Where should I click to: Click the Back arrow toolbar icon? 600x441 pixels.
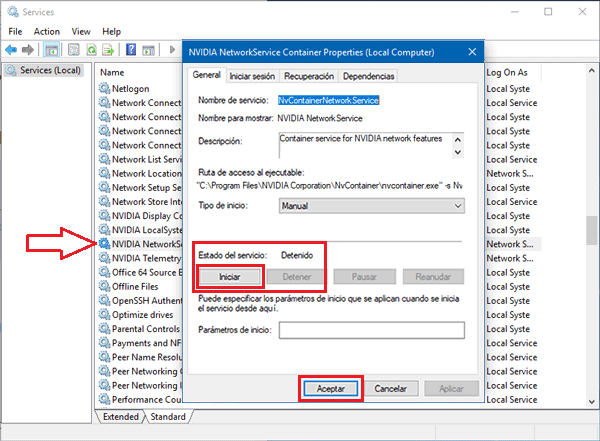pyautogui.click(x=11, y=50)
